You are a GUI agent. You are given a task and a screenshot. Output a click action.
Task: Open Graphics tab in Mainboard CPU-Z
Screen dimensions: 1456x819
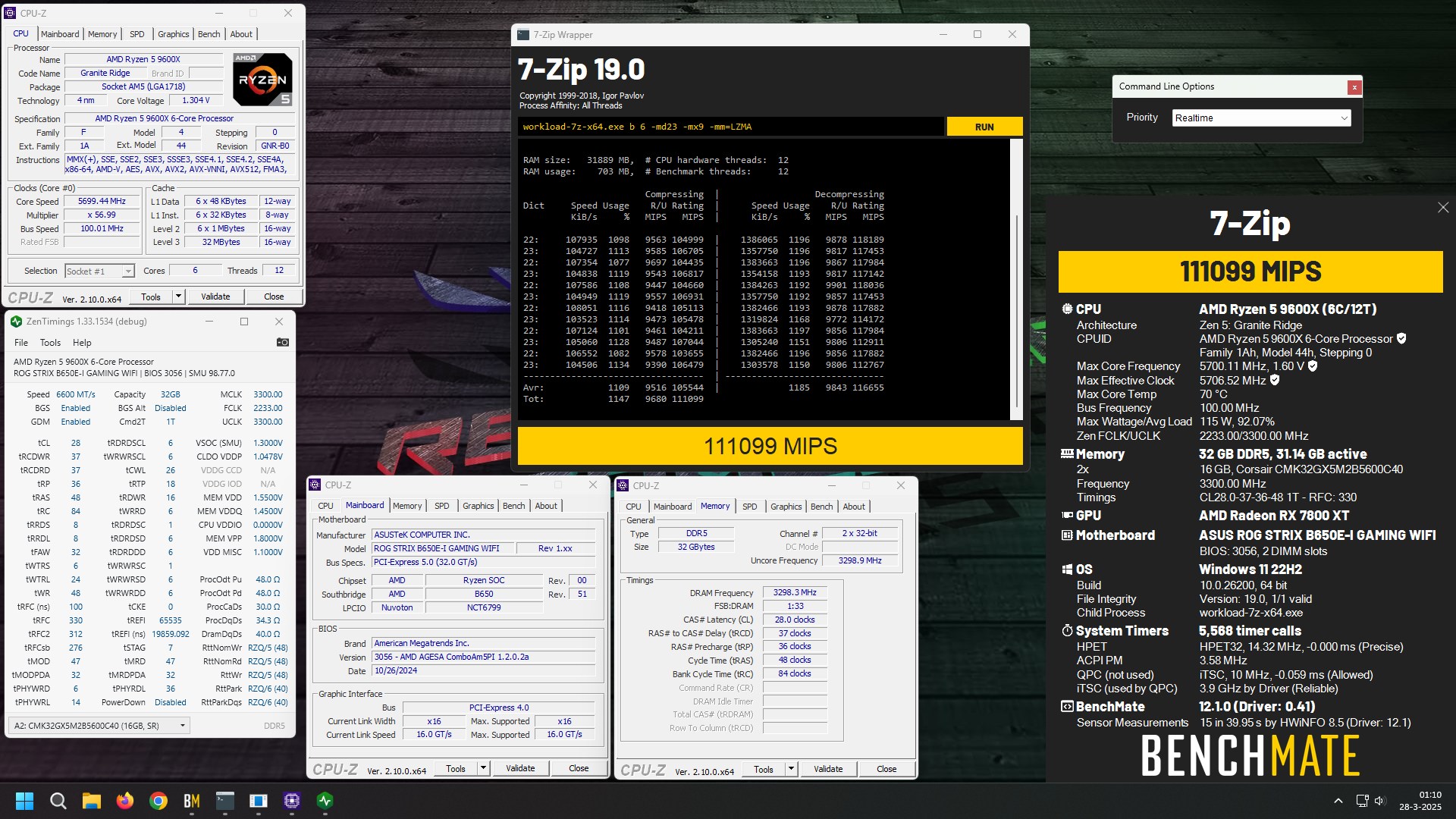click(x=479, y=506)
